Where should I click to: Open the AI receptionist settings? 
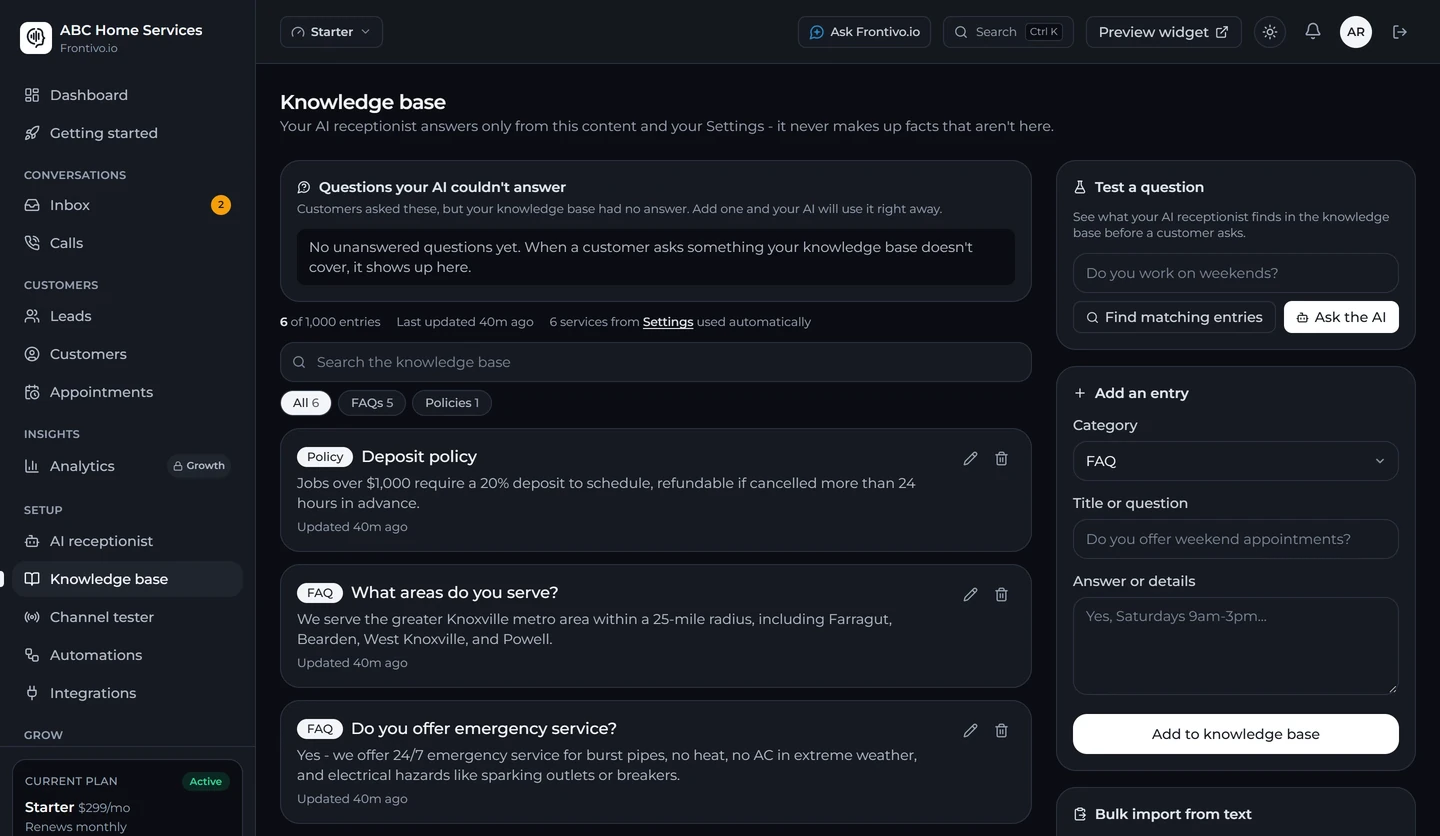point(127,541)
